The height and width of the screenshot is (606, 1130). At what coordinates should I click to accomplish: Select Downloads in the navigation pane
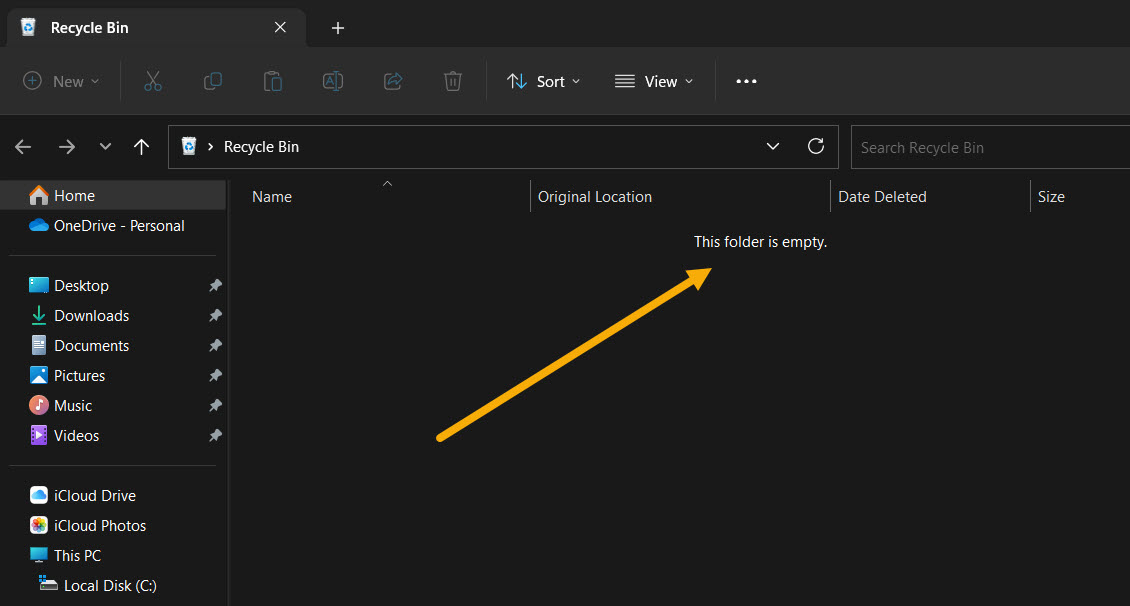click(91, 316)
